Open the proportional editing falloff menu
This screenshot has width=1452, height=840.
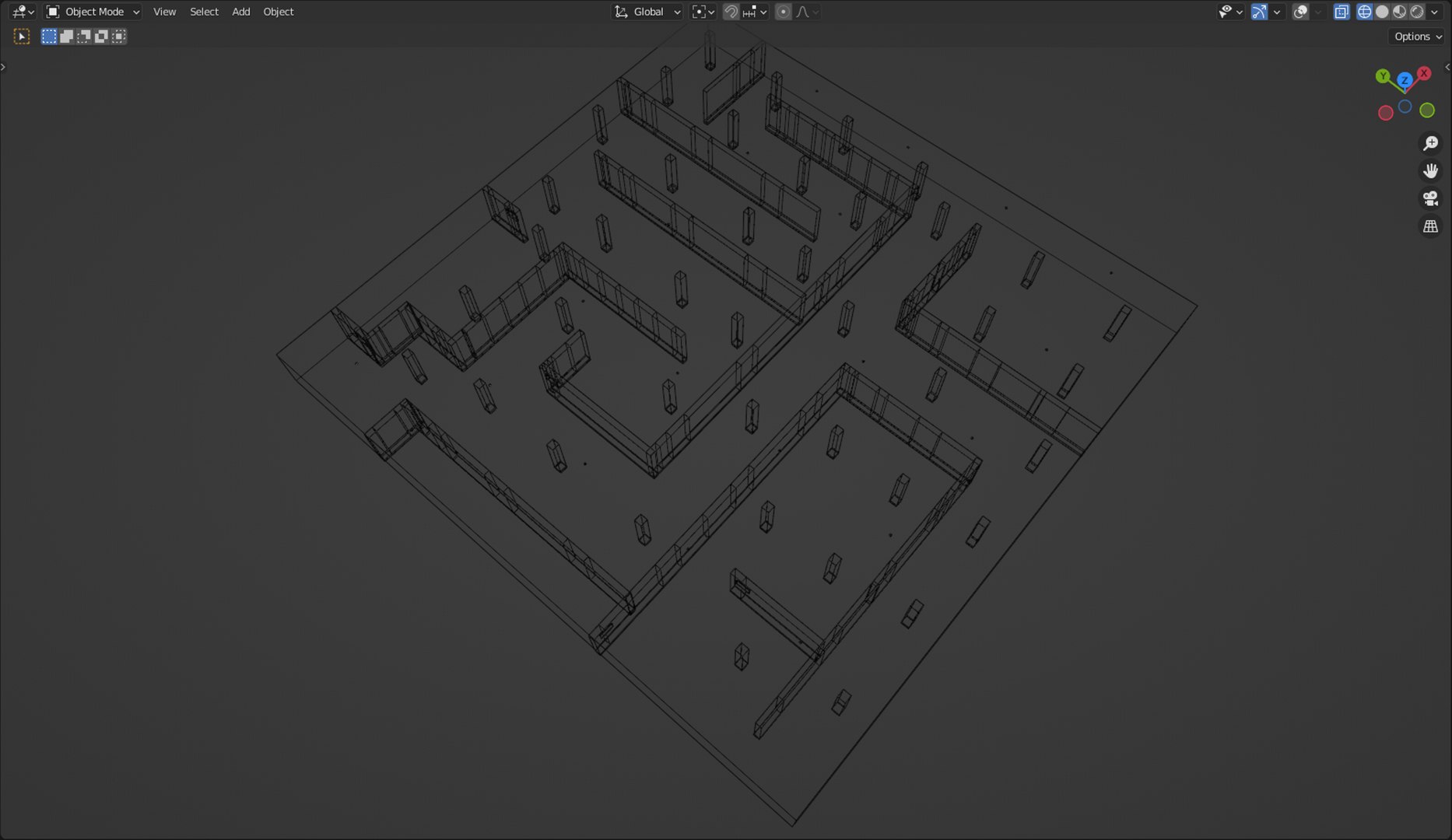(x=807, y=12)
